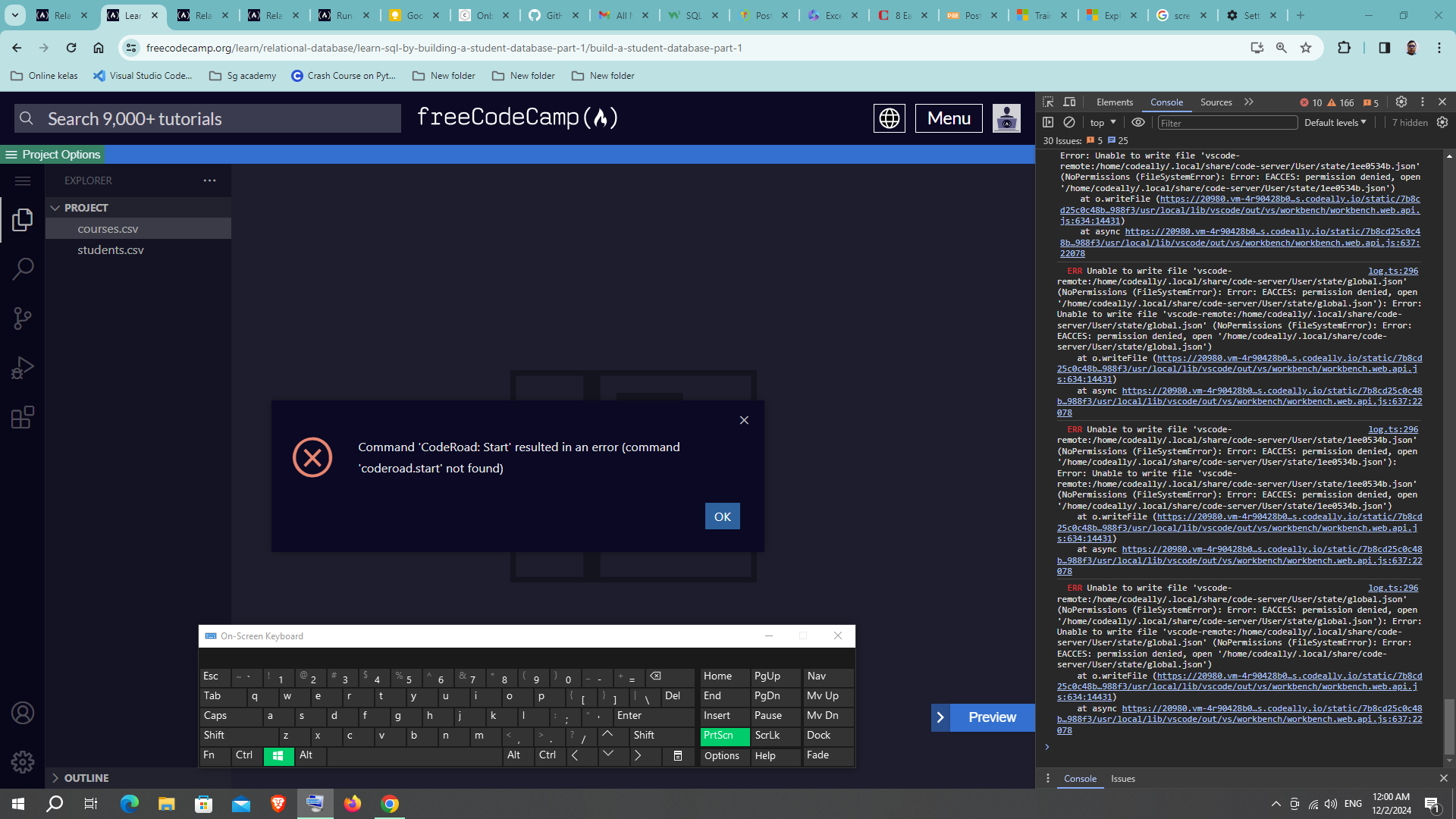The width and height of the screenshot is (1456, 819).
Task: Switch to the Sources tab in DevTools
Action: pyautogui.click(x=1216, y=102)
